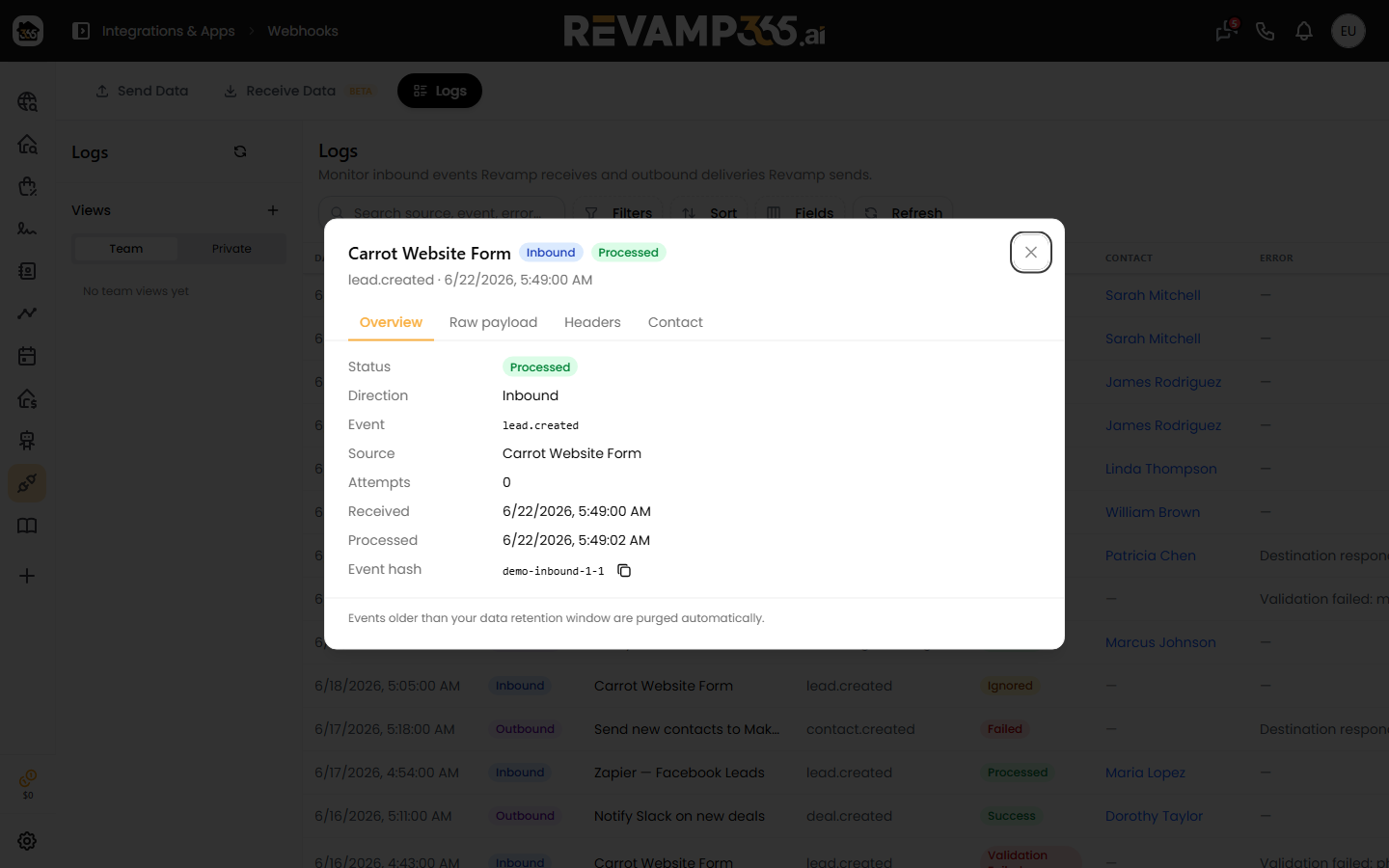Open Maria Lopez contact link
This screenshot has width=1389, height=868.
[x=1145, y=773]
